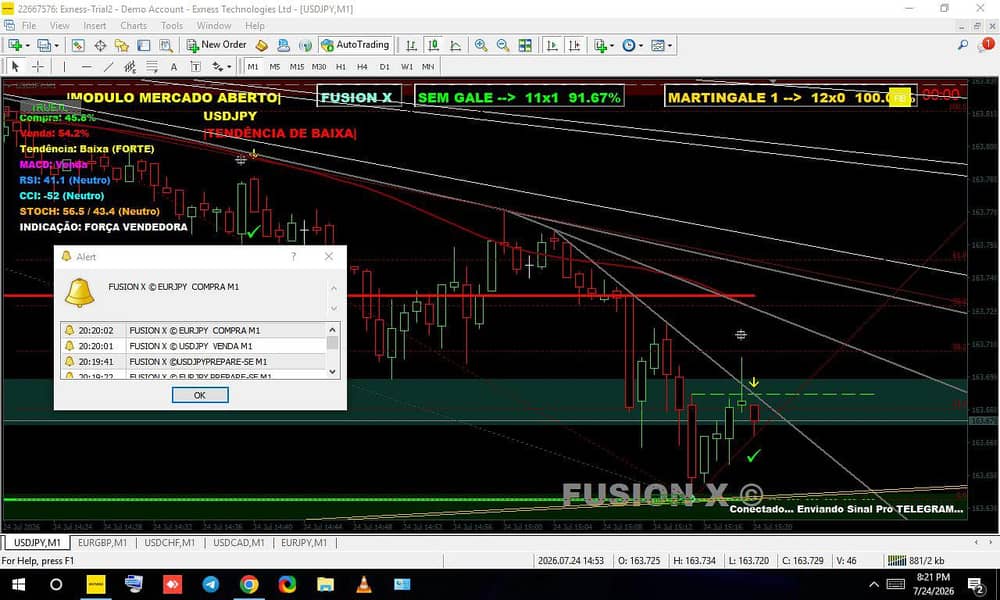The image size is (1000, 600).
Task: Select the 20:20:01 USDJPY VENDA M1 alert
Action: (x=194, y=346)
